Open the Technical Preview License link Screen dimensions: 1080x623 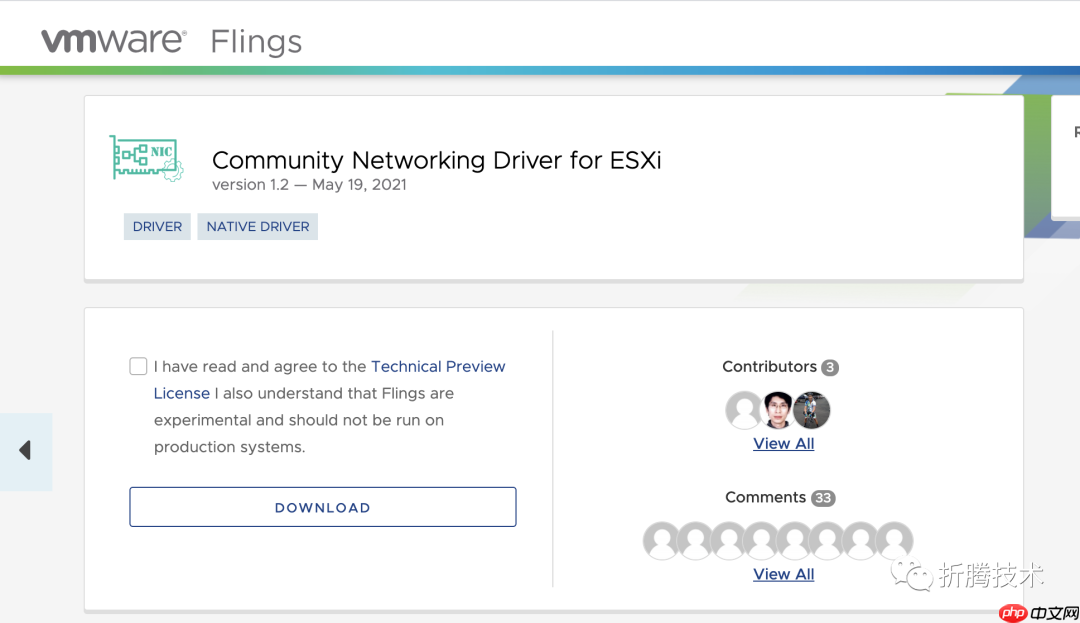(438, 366)
